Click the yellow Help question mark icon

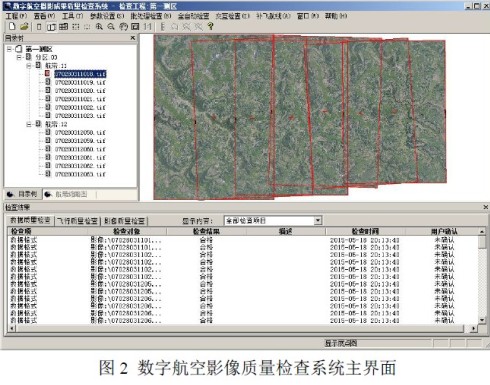coord(210,26)
